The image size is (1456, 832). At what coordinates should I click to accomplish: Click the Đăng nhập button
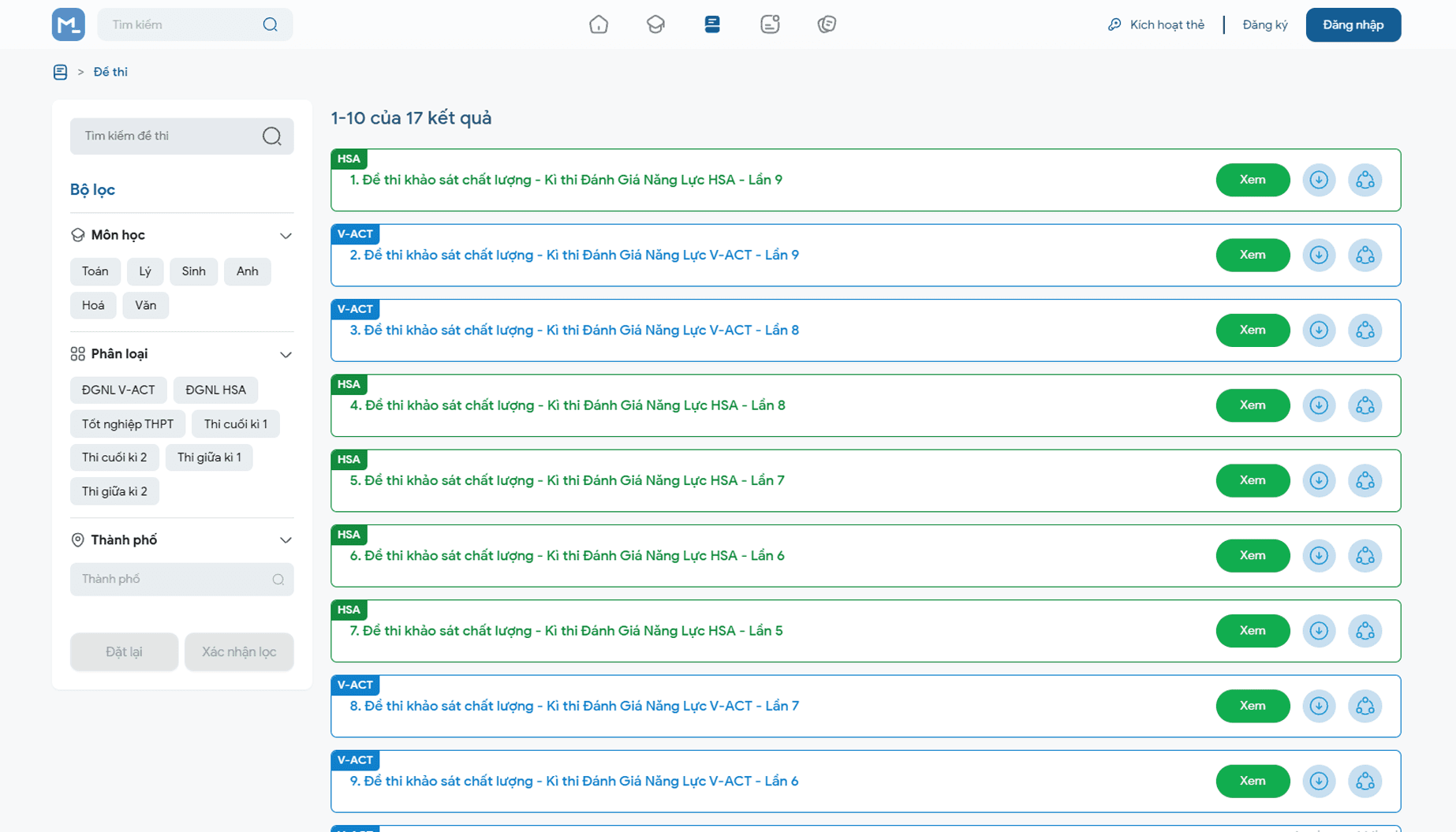coord(1353,24)
